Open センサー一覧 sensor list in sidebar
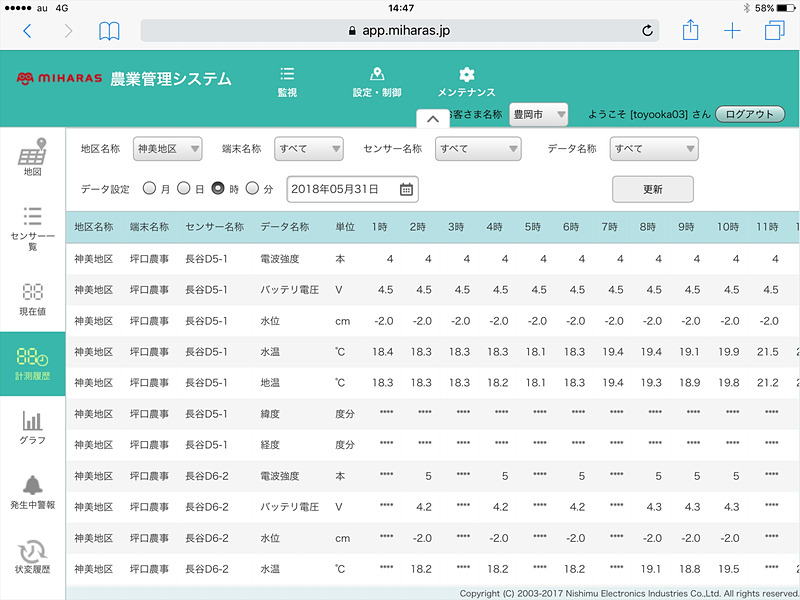 point(33,229)
